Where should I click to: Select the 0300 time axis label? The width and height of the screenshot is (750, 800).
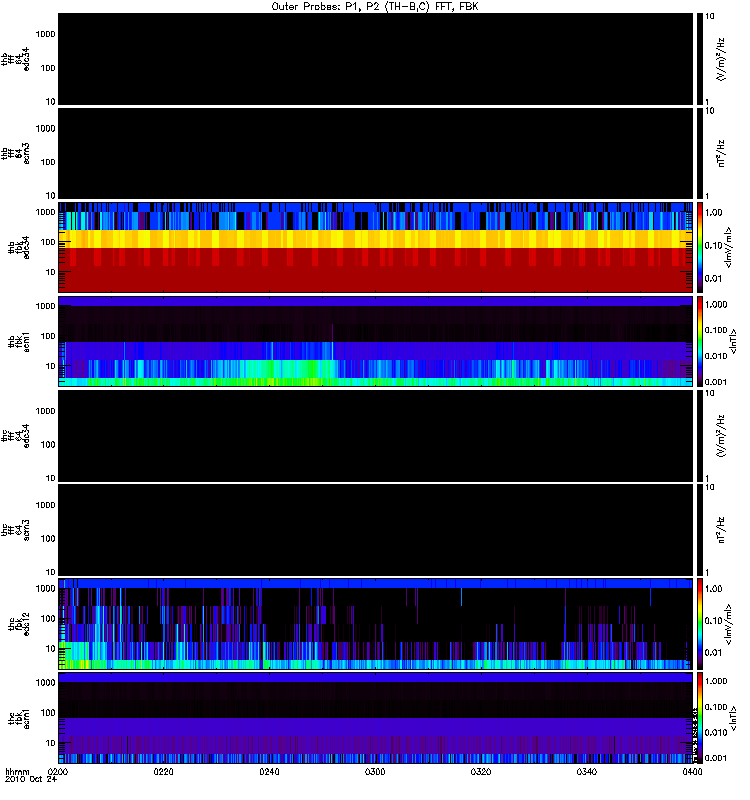coord(375,772)
